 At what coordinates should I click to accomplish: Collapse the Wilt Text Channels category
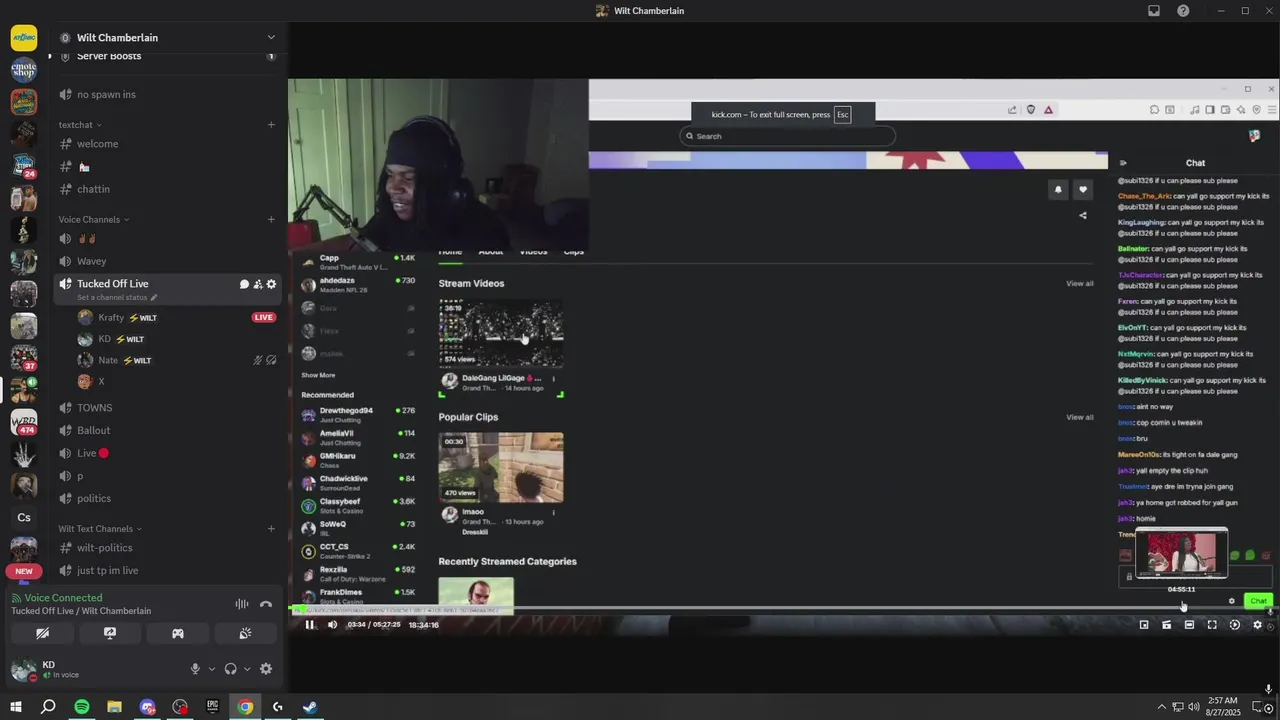tap(100, 528)
